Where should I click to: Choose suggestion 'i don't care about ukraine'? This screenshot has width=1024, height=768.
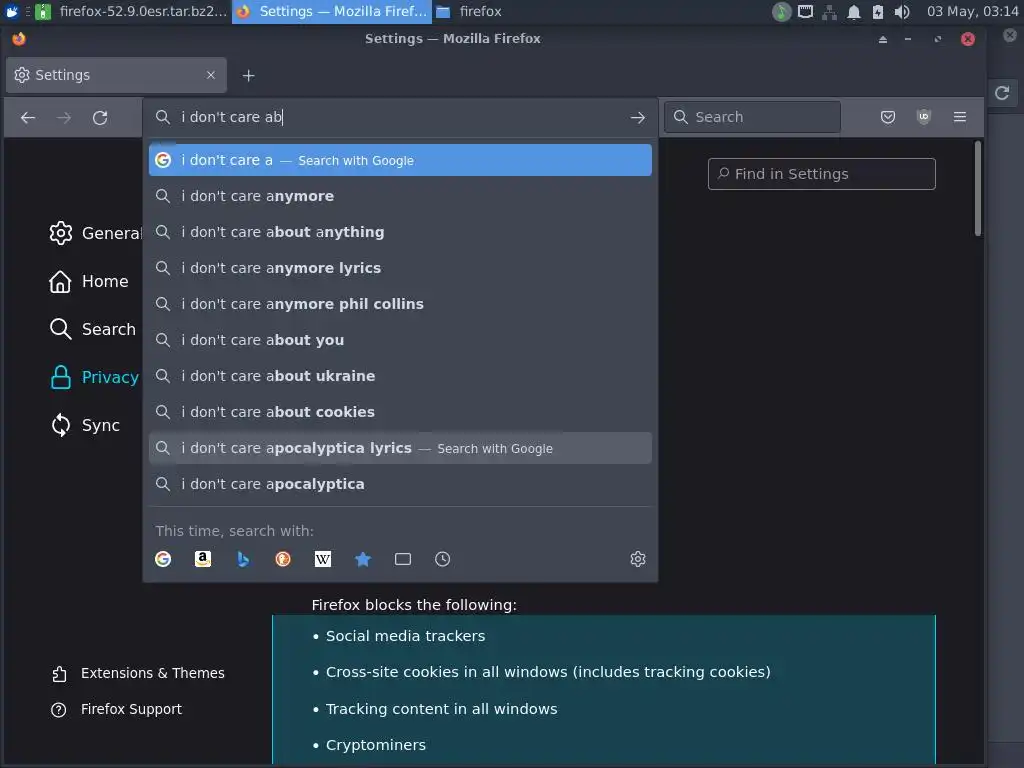click(x=400, y=376)
